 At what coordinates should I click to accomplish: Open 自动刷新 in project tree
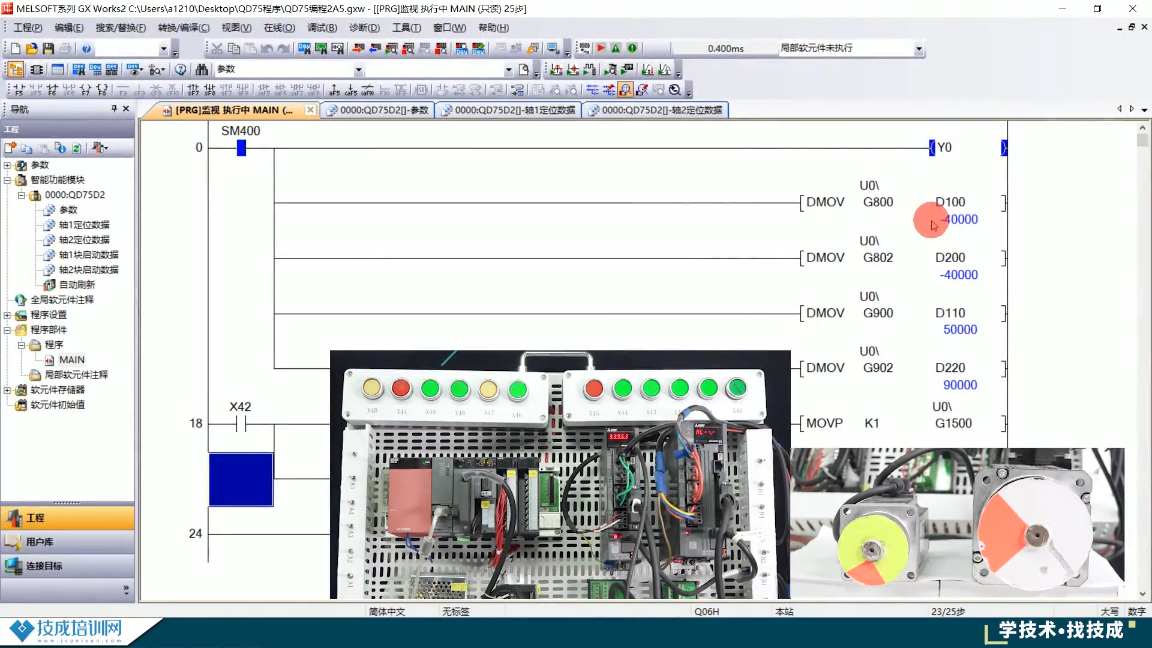76,284
